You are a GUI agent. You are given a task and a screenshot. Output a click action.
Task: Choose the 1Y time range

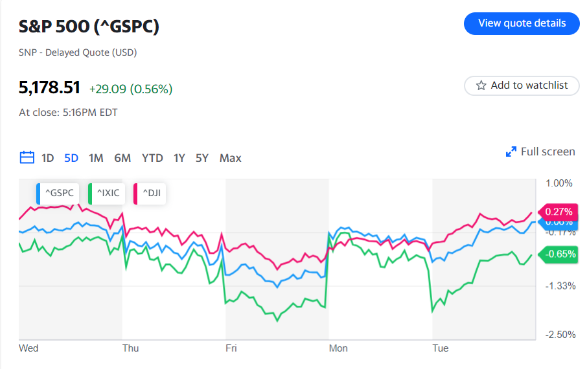179,158
